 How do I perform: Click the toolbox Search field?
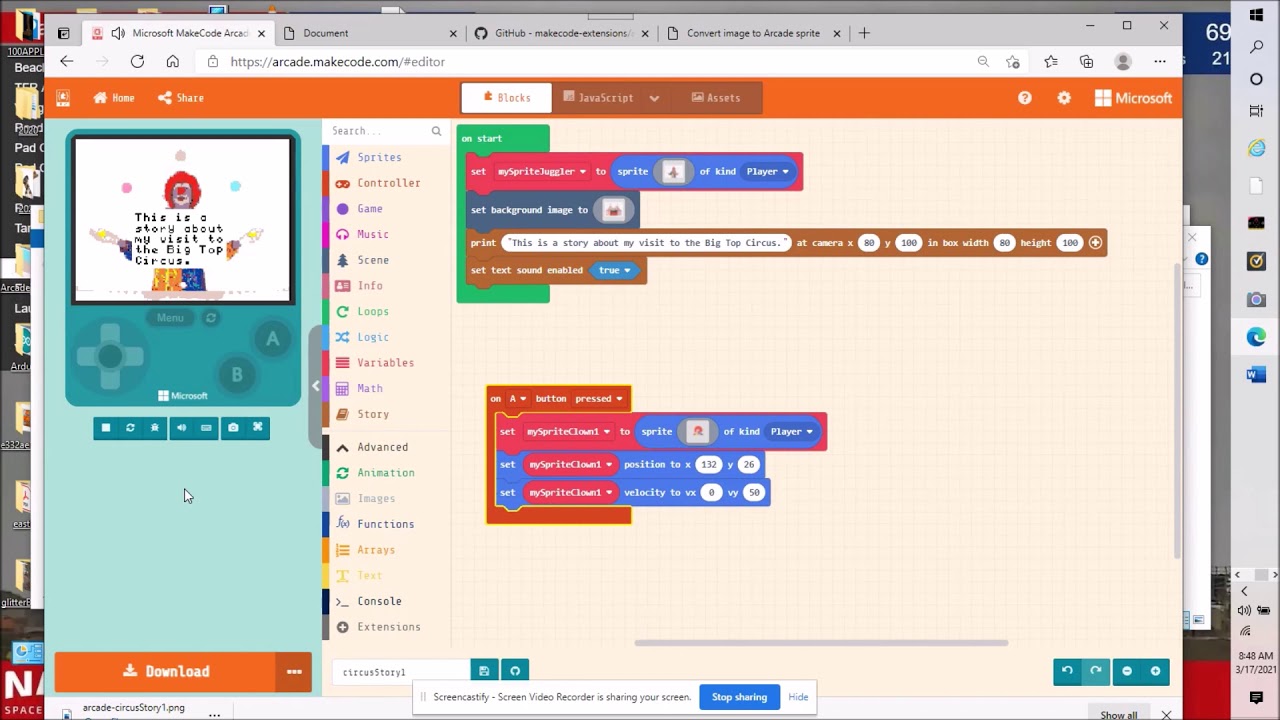[386, 131]
